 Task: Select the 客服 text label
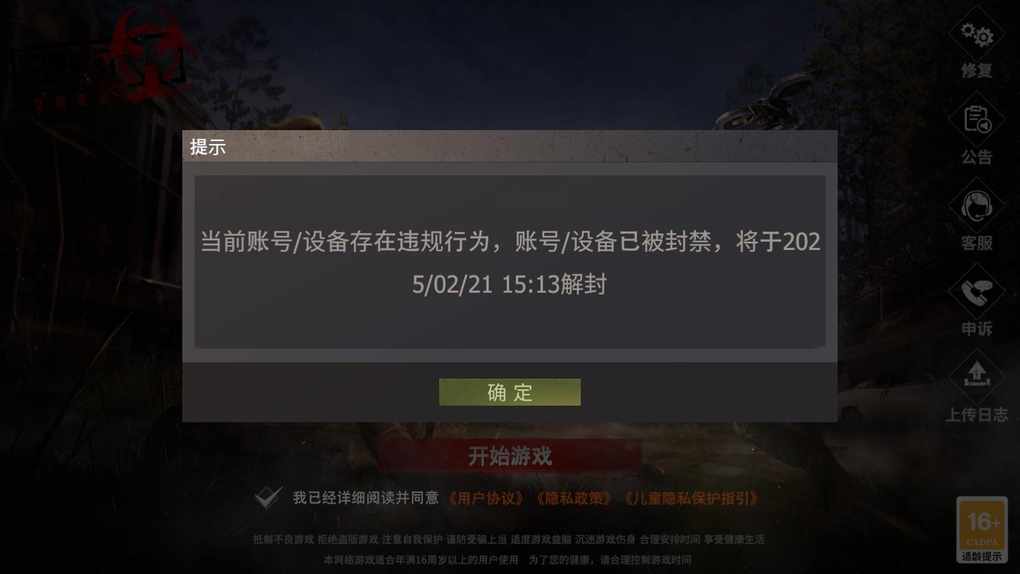point(976,243)
